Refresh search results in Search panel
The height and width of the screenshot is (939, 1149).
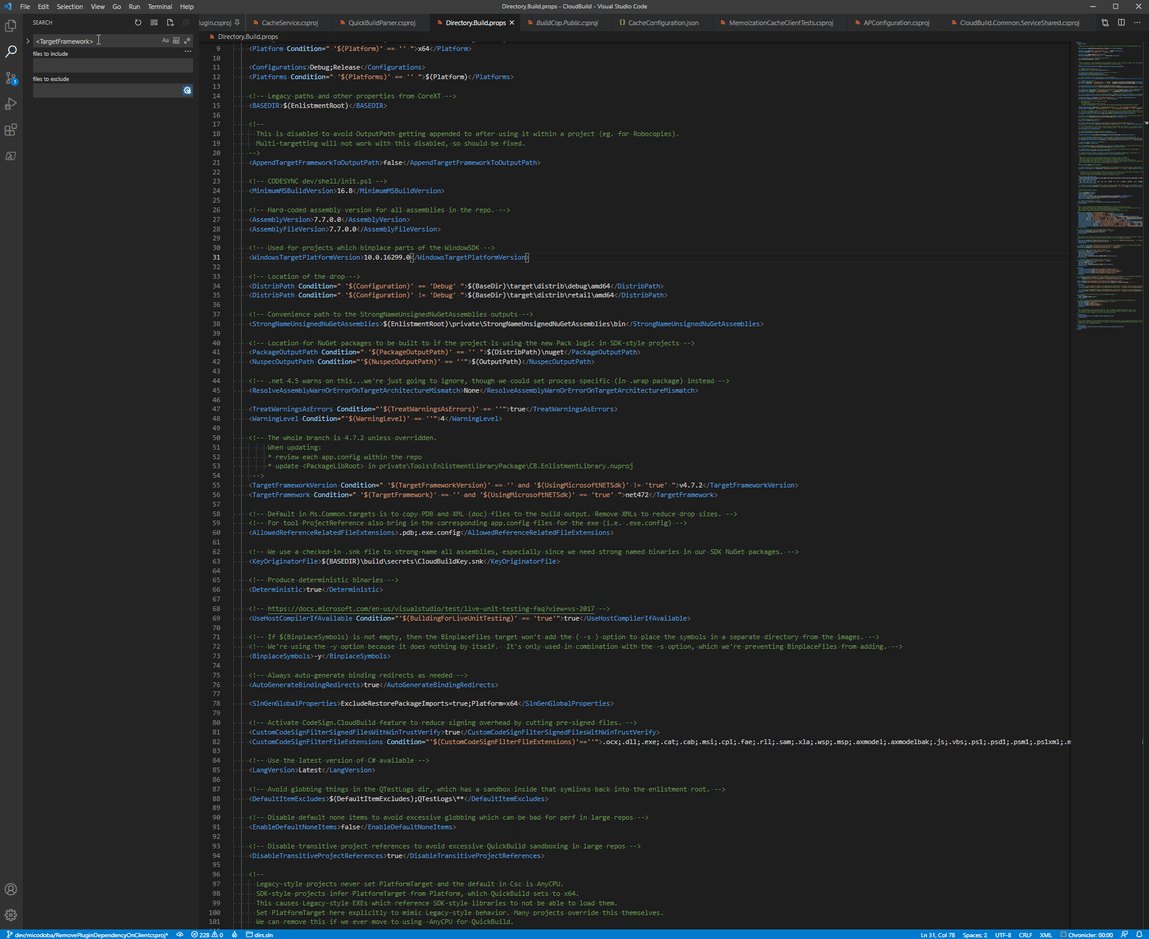pyautogui.click(x=138, y=23)
